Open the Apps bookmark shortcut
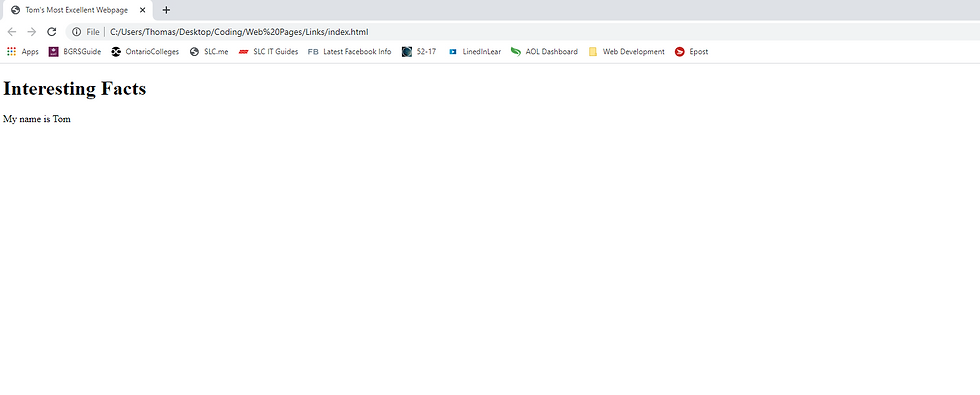 [x=22, y=52]
